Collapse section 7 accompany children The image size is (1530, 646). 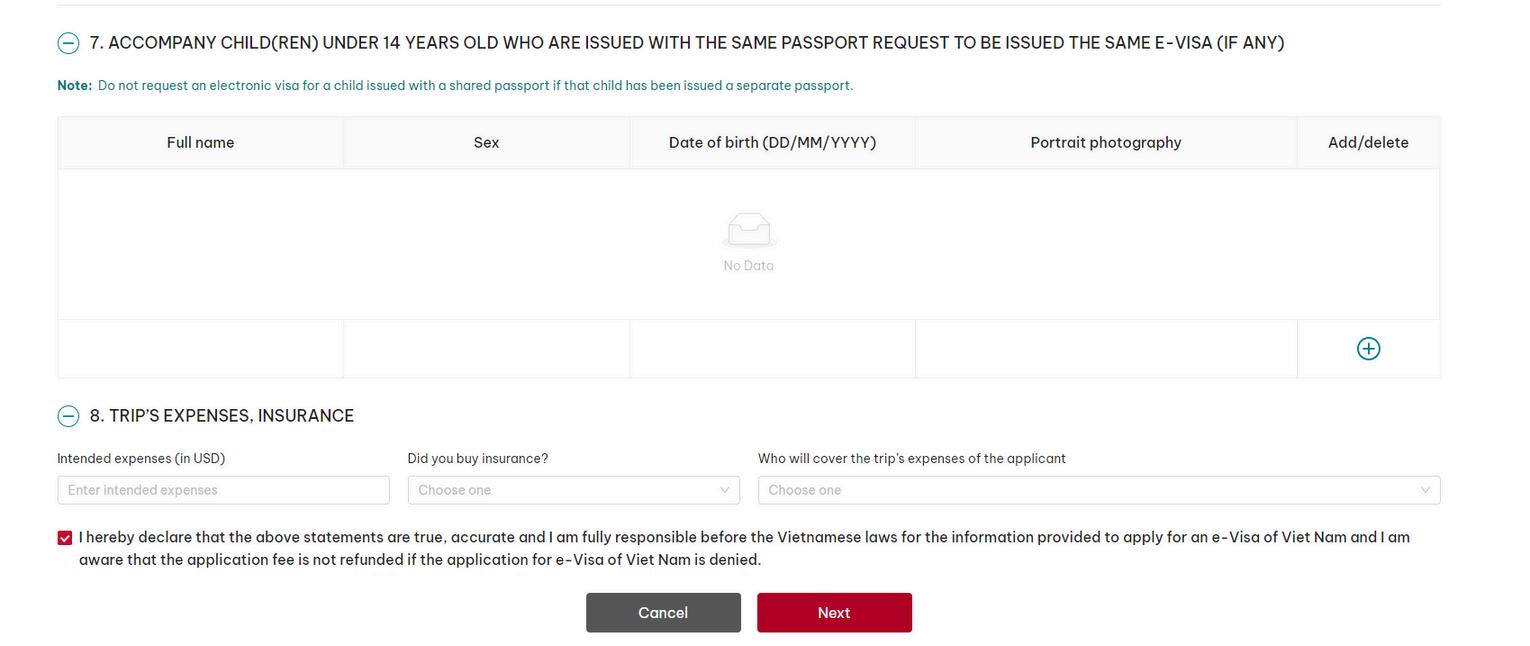click(x=68, y=43)
